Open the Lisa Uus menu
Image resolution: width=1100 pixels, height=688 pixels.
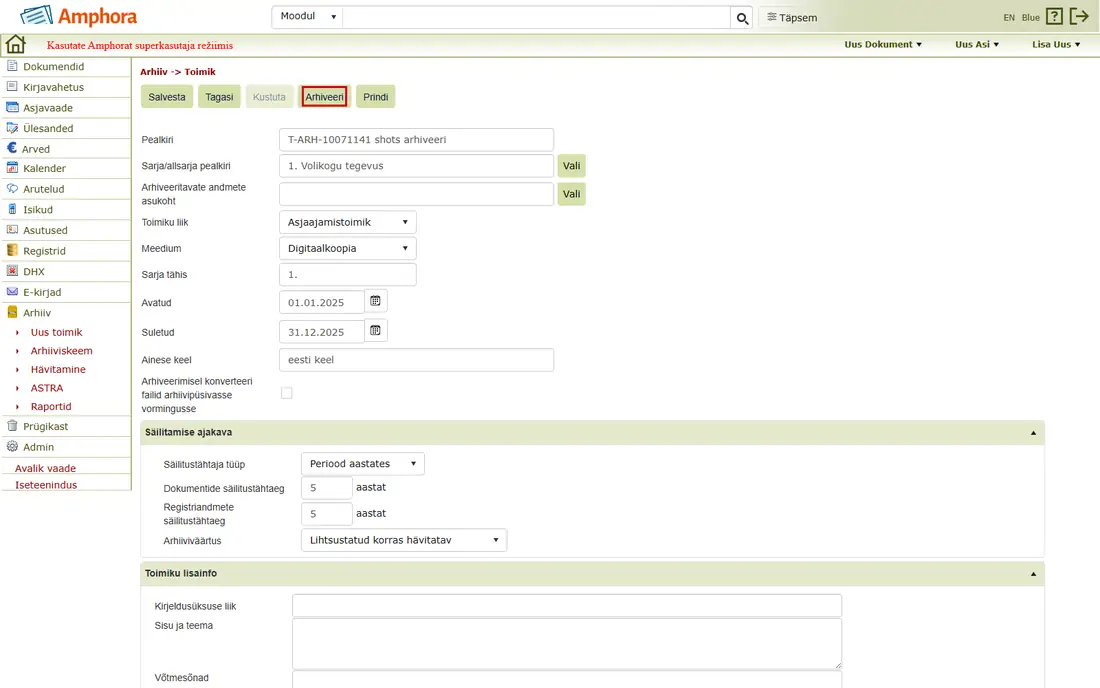pos(1056,44)
